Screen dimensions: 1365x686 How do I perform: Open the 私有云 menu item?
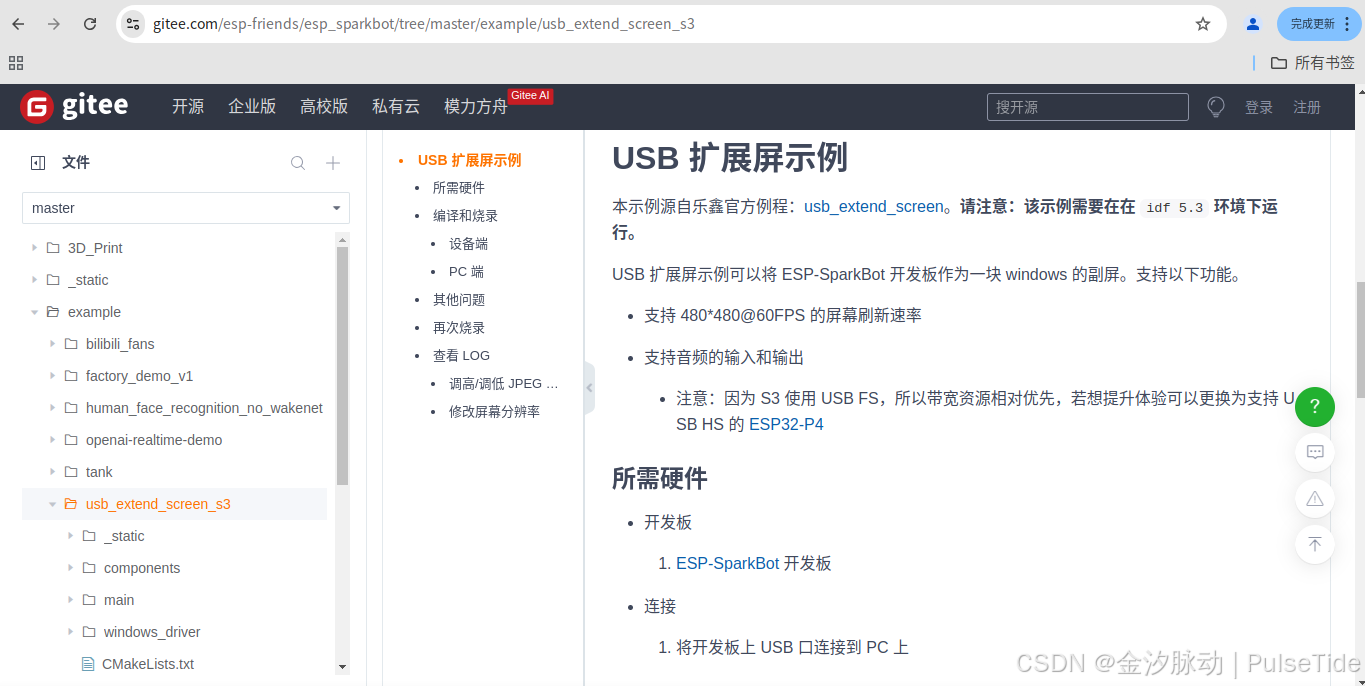pyautogui.click(x=396, y=107)
